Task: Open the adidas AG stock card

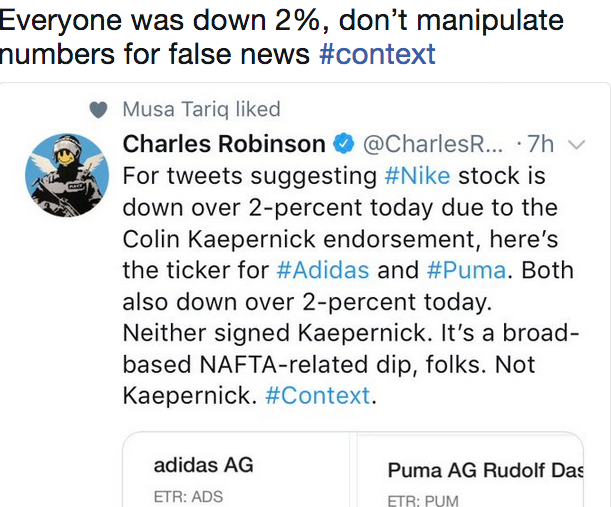Action: click(236, 475)
